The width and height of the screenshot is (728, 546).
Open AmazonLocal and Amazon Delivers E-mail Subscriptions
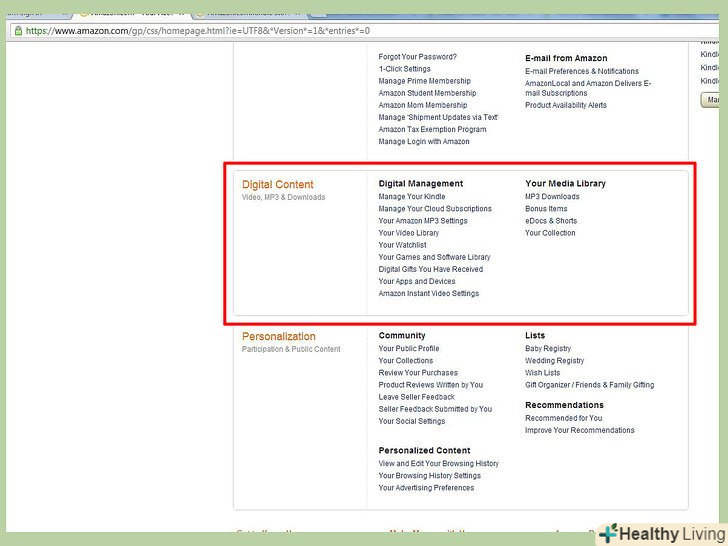tap(588, 88)
